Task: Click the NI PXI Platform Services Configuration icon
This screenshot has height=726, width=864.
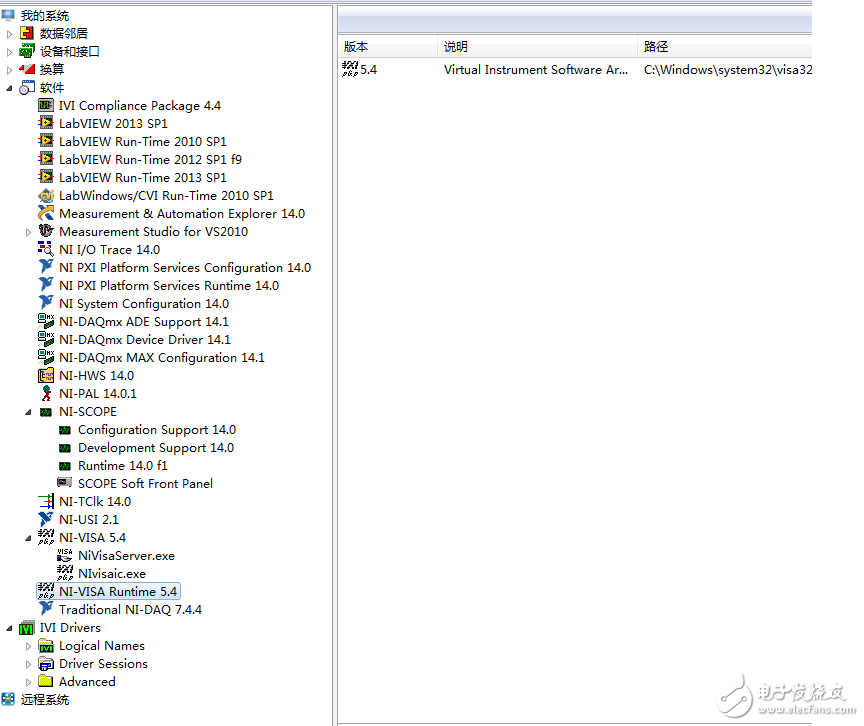Action: (x=46, y=267)
